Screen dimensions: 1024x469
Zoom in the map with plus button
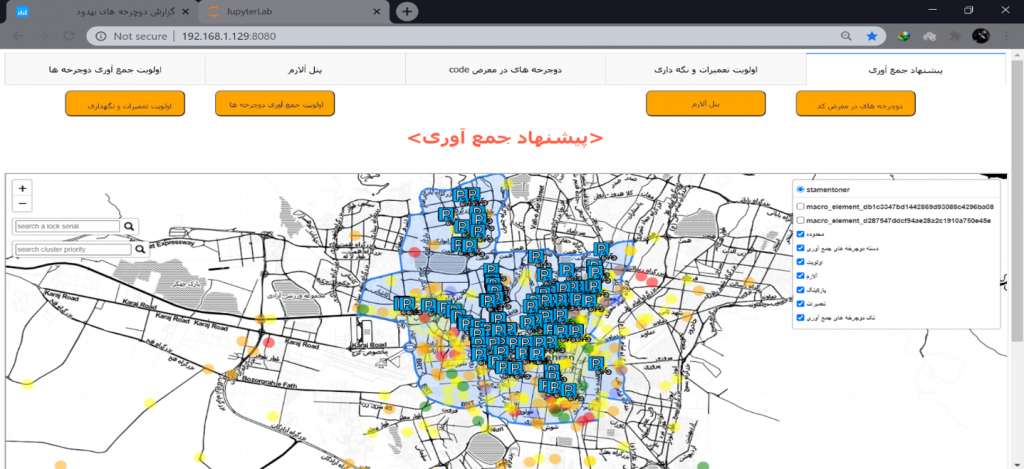(22, 188)
